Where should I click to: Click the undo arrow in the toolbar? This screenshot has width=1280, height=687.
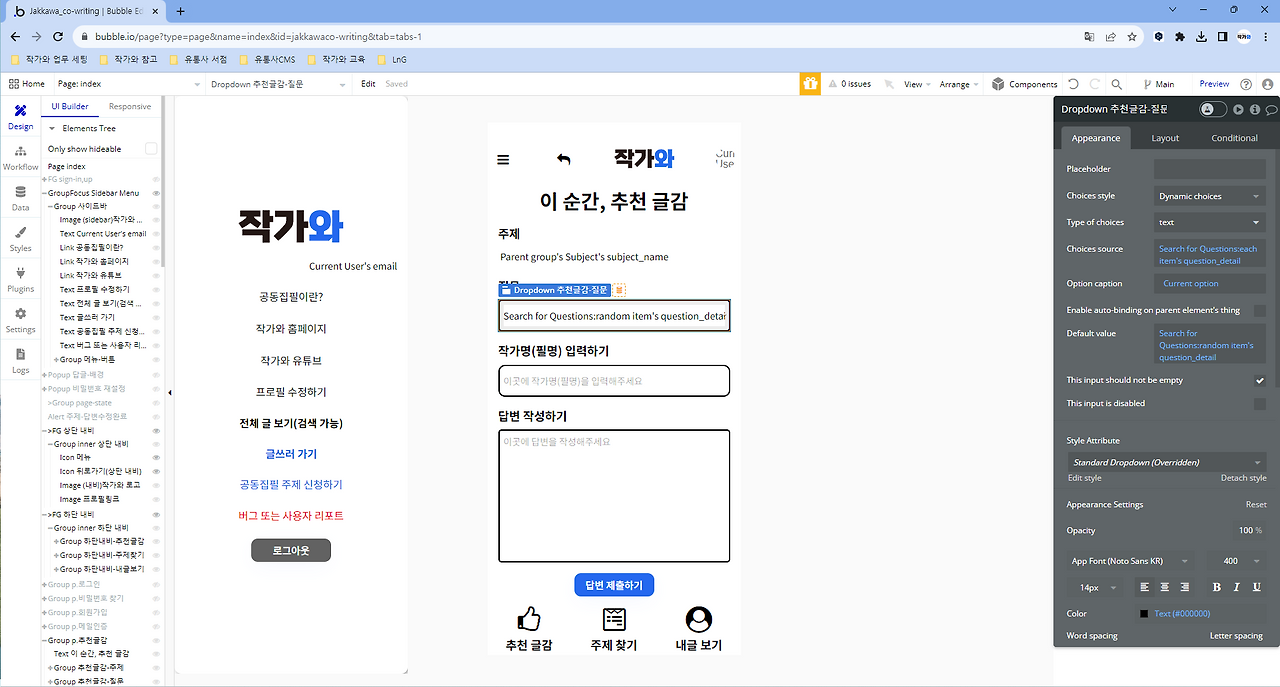point(1072,84)
